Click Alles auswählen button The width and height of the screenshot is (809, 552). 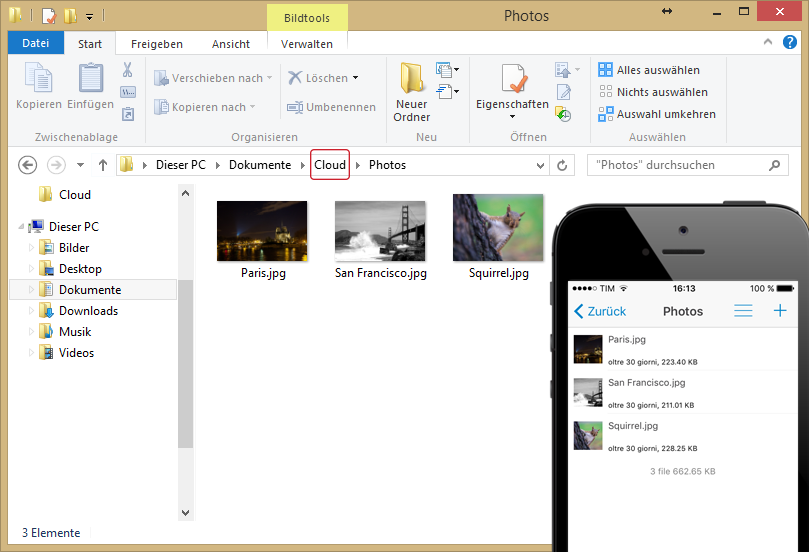pos(648,70)
